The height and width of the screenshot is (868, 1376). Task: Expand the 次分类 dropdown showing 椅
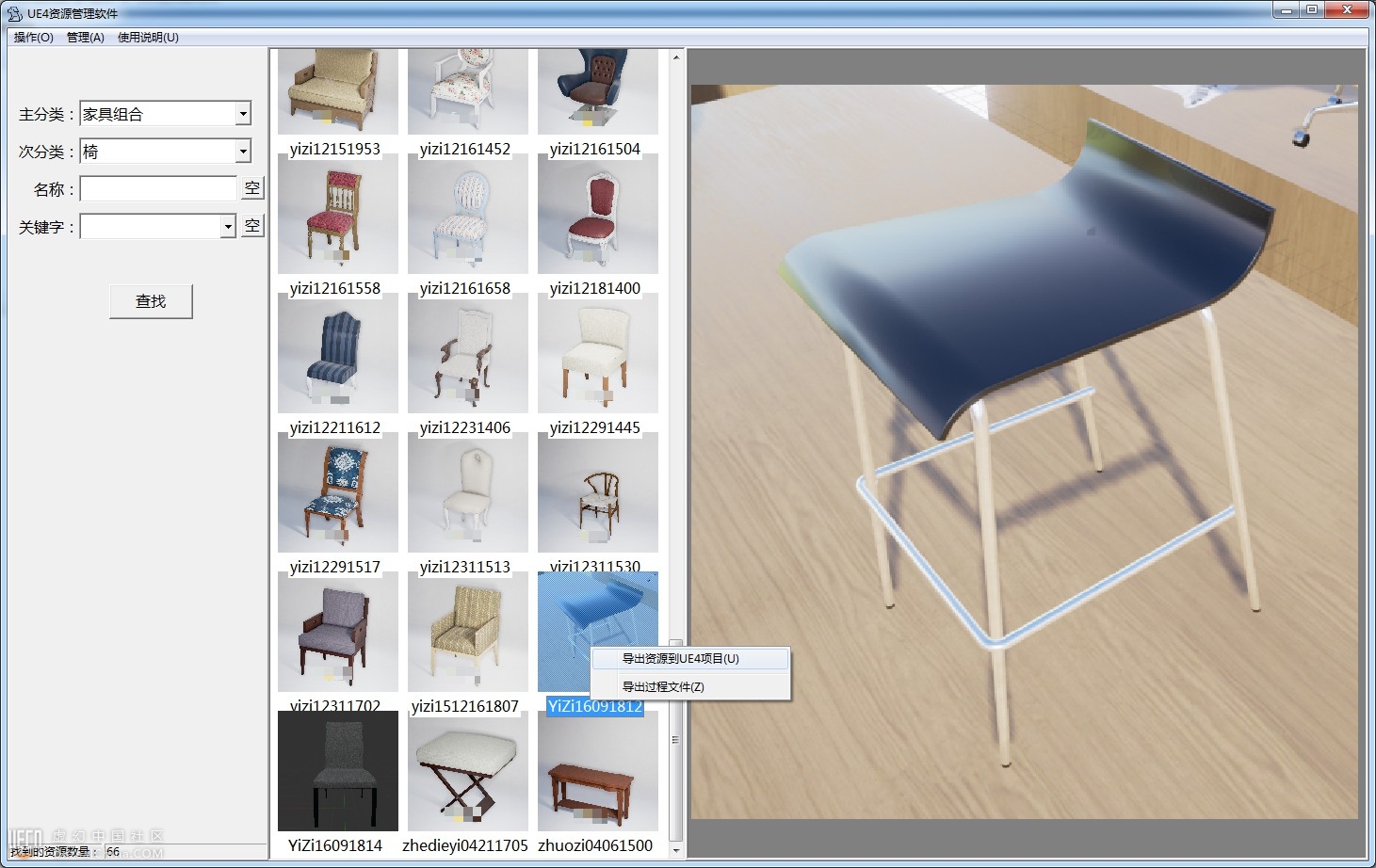point(243,152)
